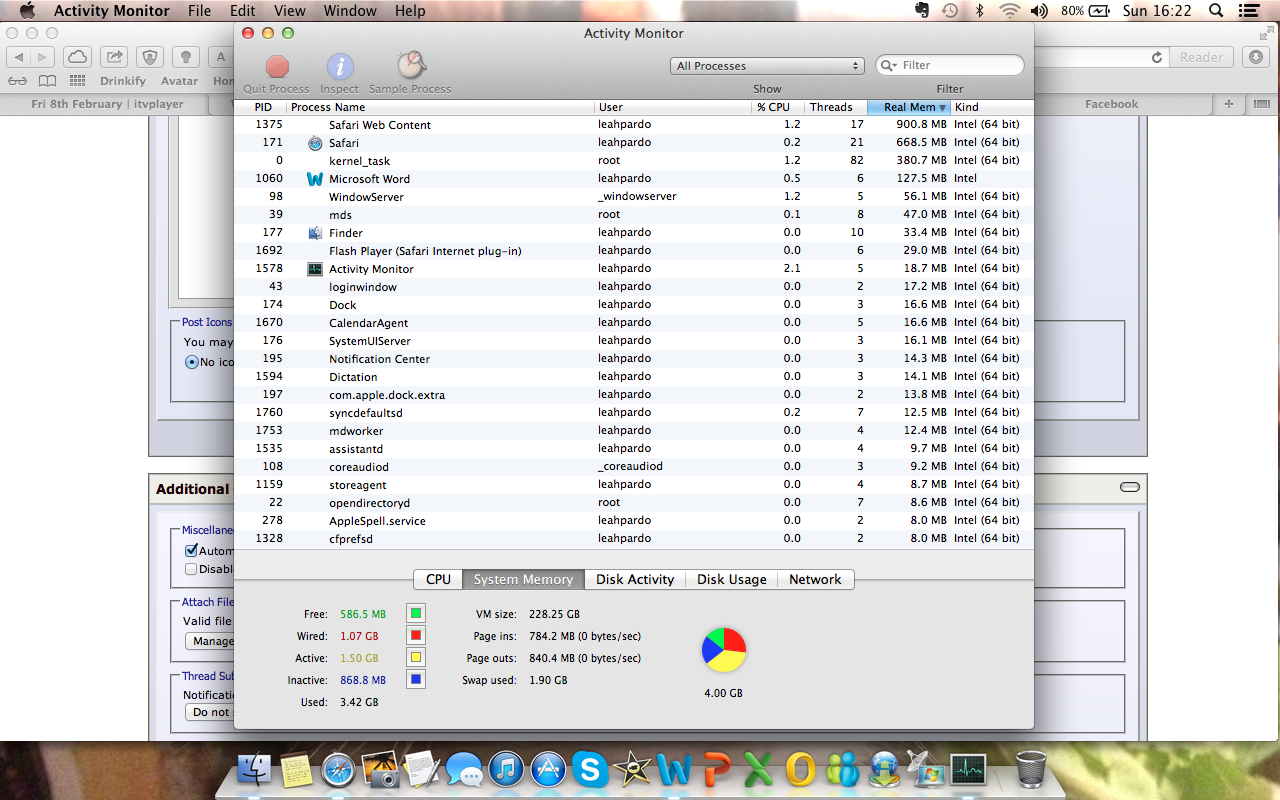Click the Wi-Fi status icon in the menu bar
The image size is (1280, 800).
(x=1009, y=11)
